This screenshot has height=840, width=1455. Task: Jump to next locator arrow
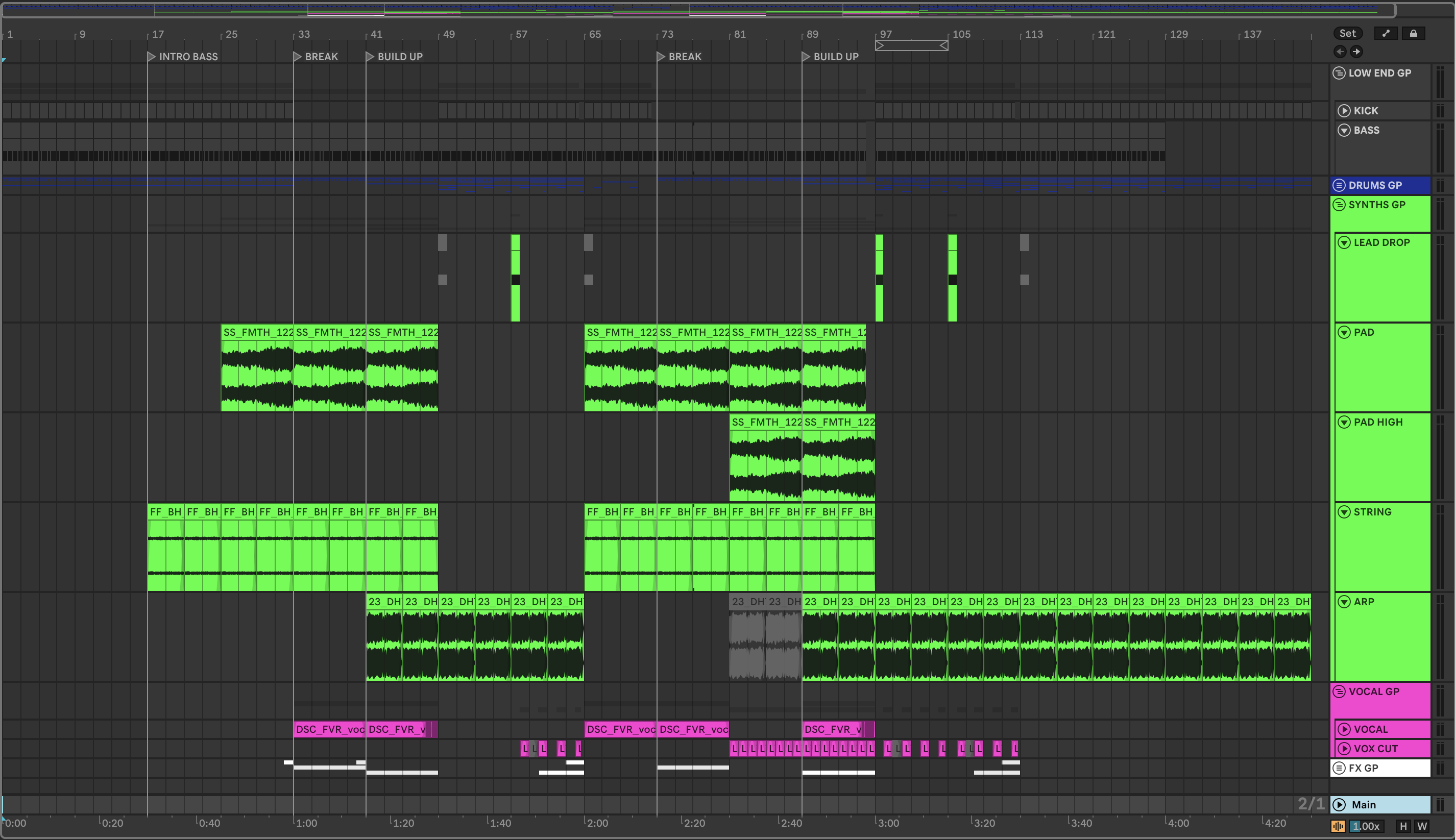tap(1356, 52)
